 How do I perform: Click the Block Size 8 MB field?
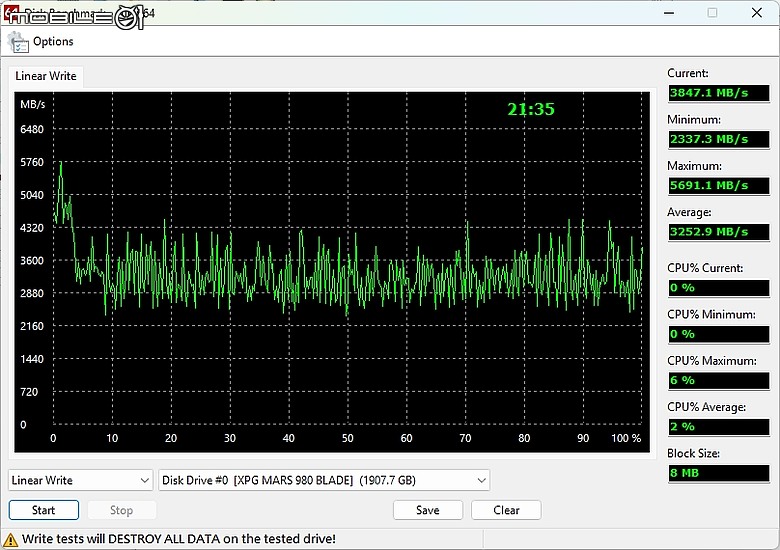[718, 473]
